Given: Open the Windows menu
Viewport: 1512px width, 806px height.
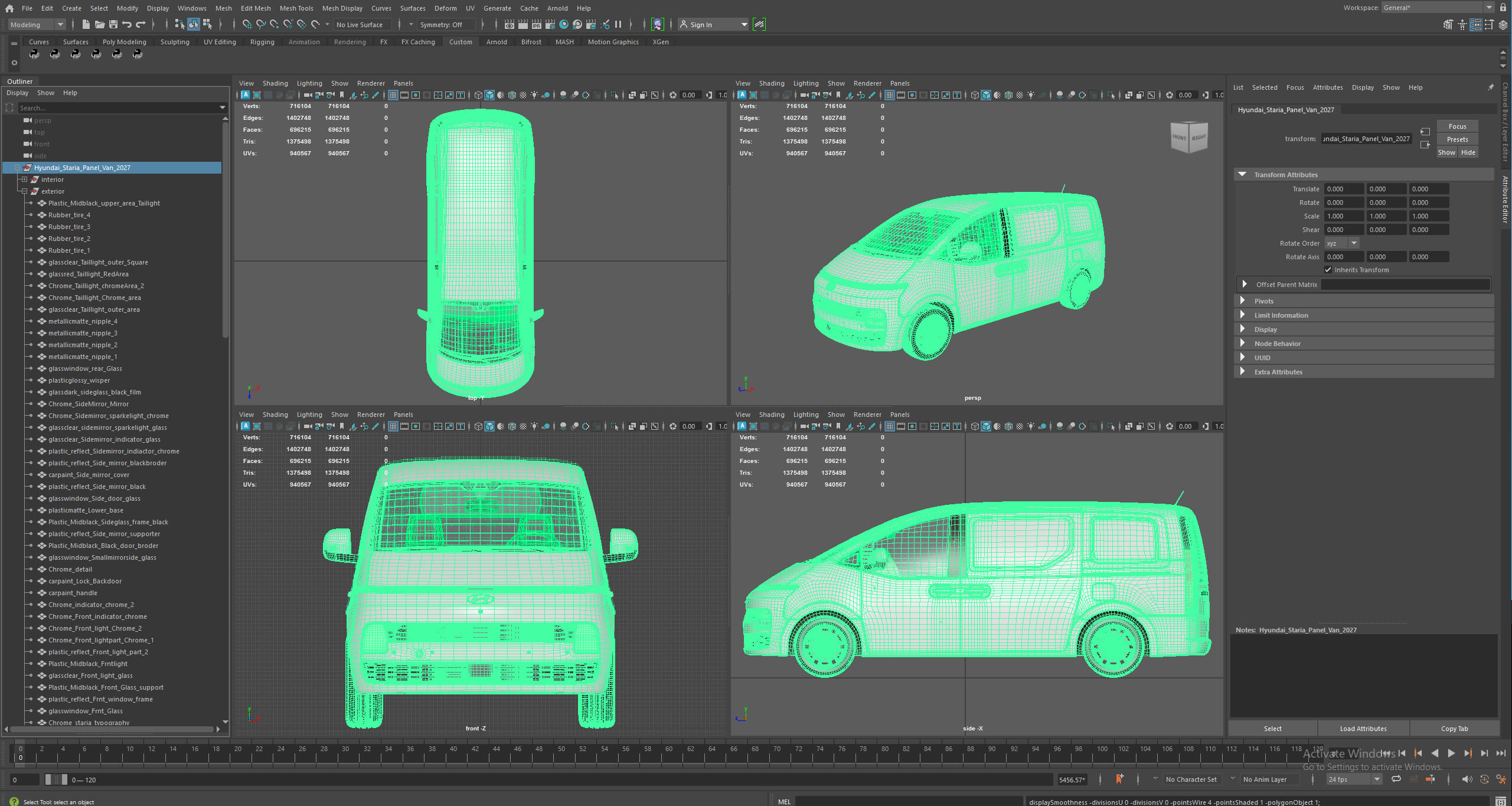Looking at the screenshot, I should tap(192, 8).
